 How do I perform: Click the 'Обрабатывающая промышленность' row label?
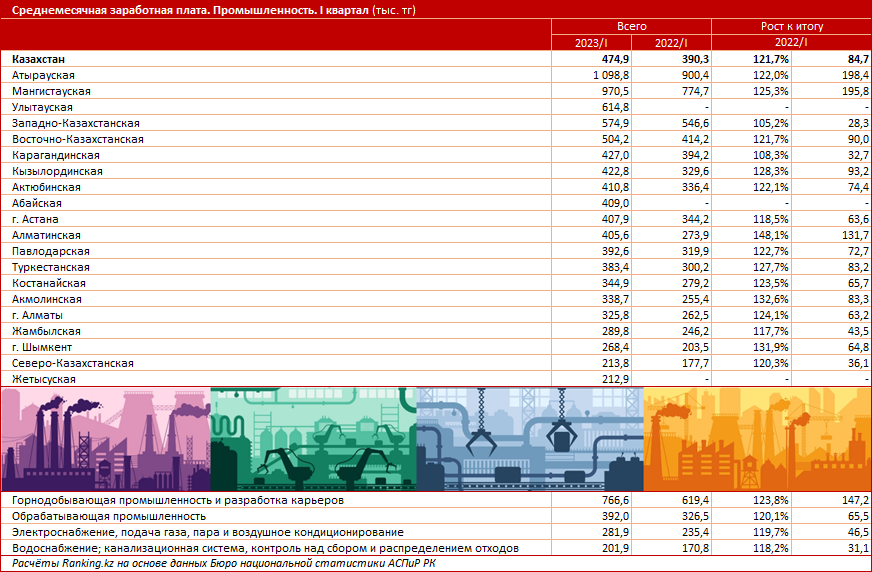point(109,516)
